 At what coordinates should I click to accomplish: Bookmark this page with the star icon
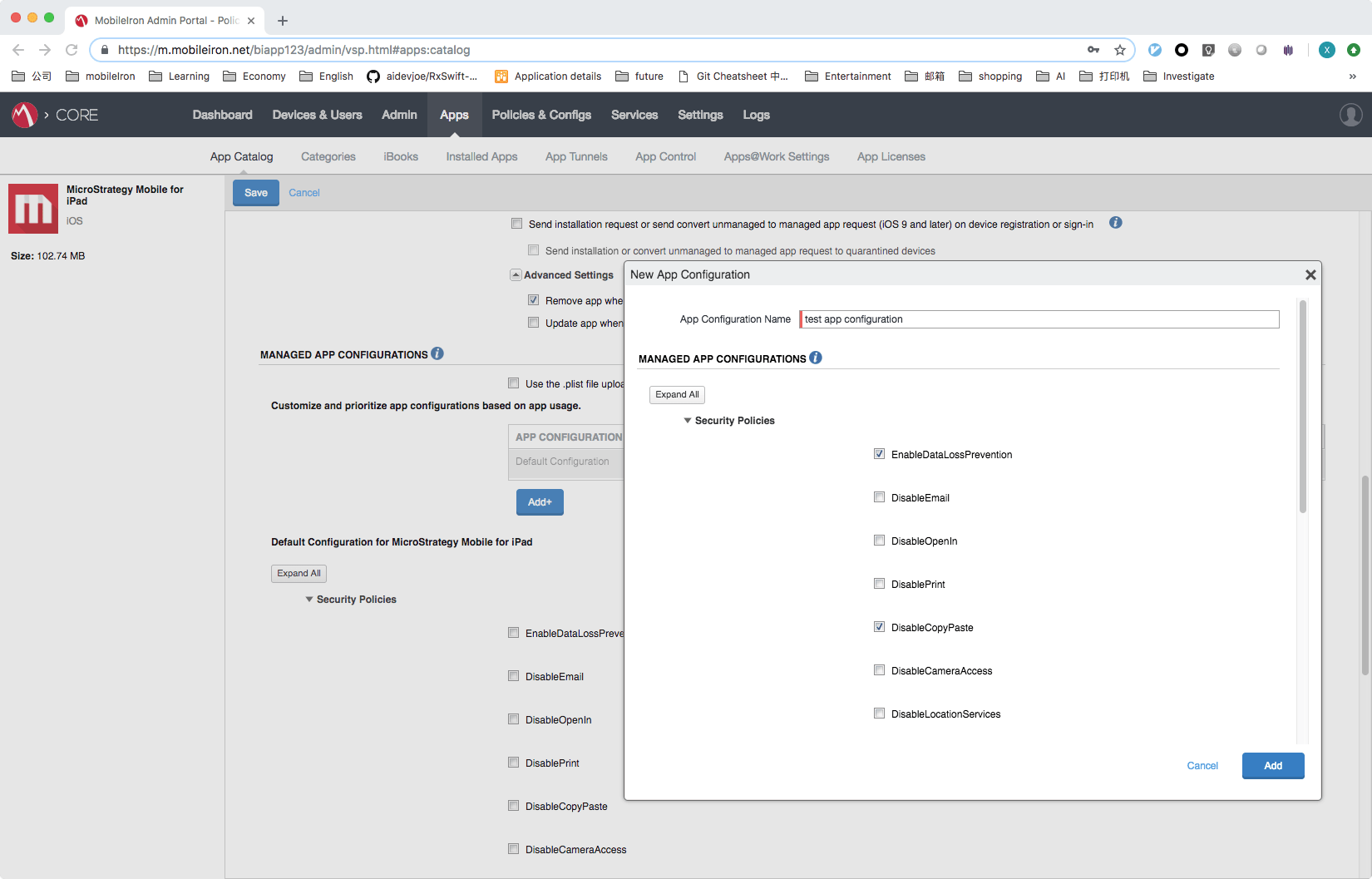coord(1120,50)
